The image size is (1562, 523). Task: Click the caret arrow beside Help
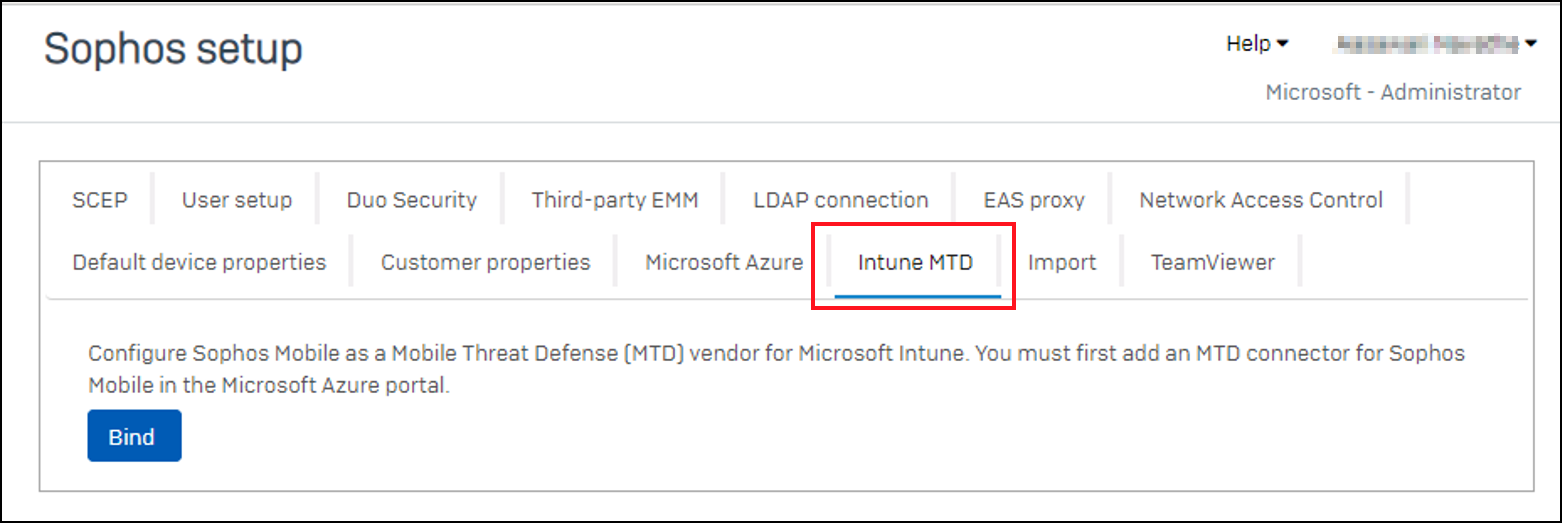pyautogui.click(x=1283, y=44)
